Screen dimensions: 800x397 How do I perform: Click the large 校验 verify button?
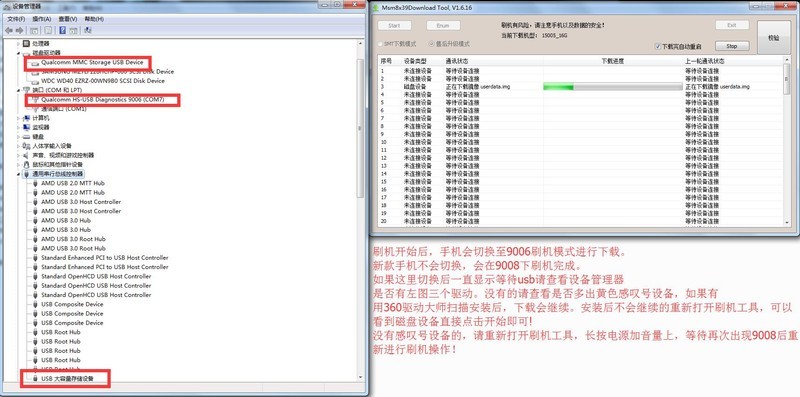click(x=773, y=37)
